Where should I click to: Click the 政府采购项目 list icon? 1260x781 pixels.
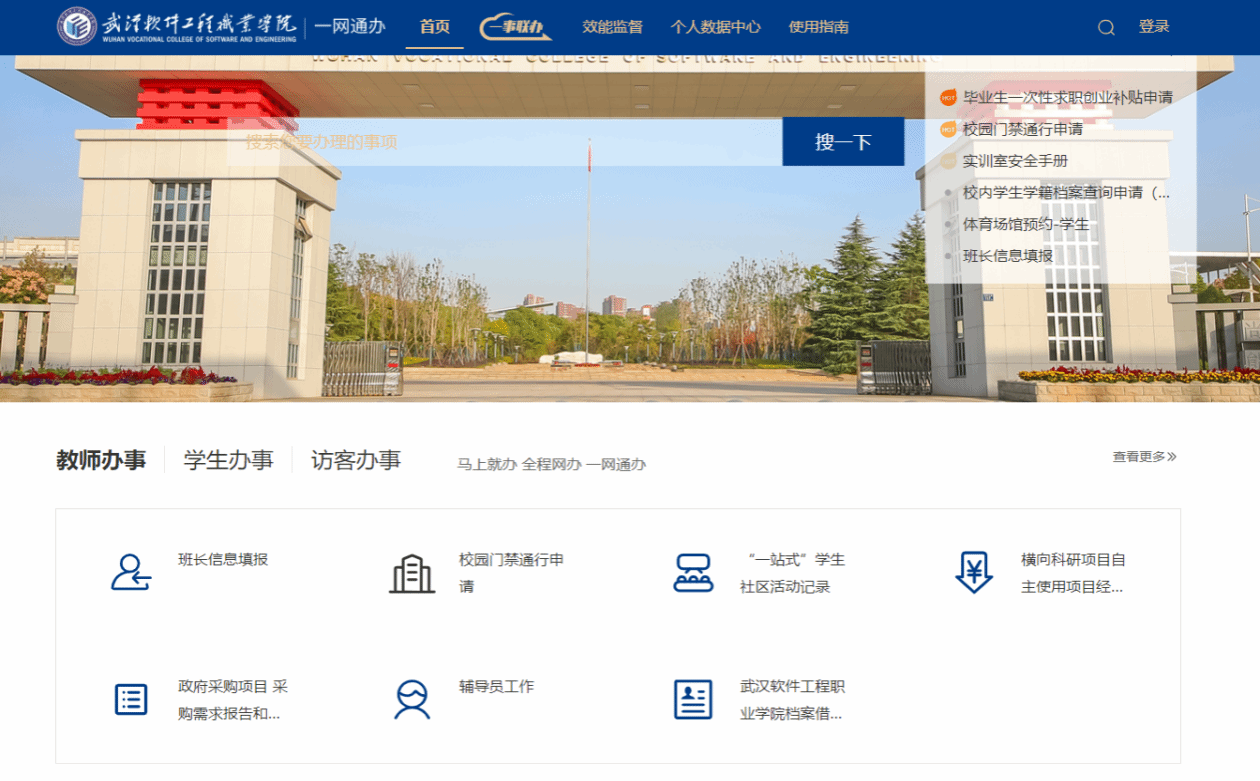click(x=131, y=700)
